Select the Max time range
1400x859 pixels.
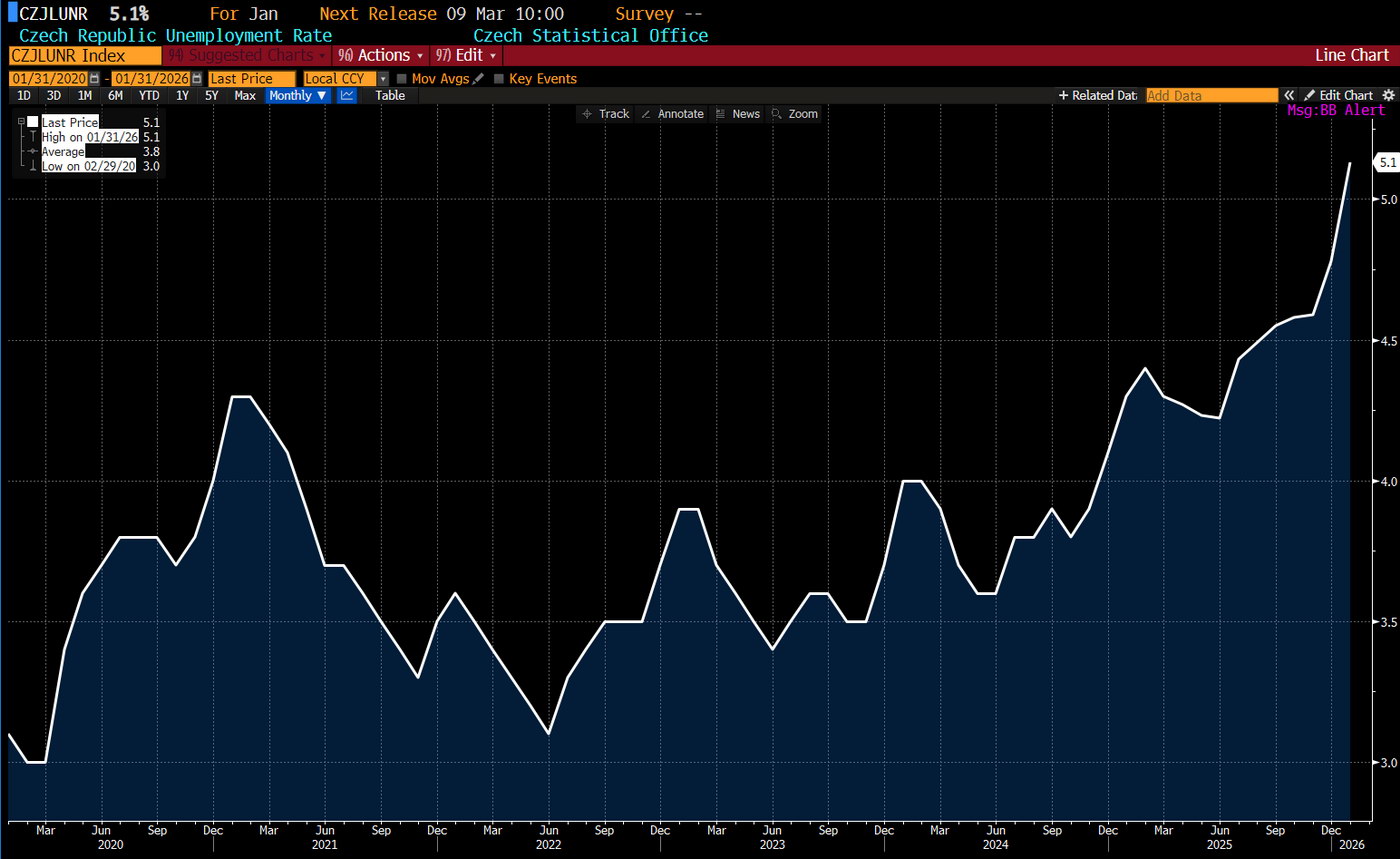(245, 95)
